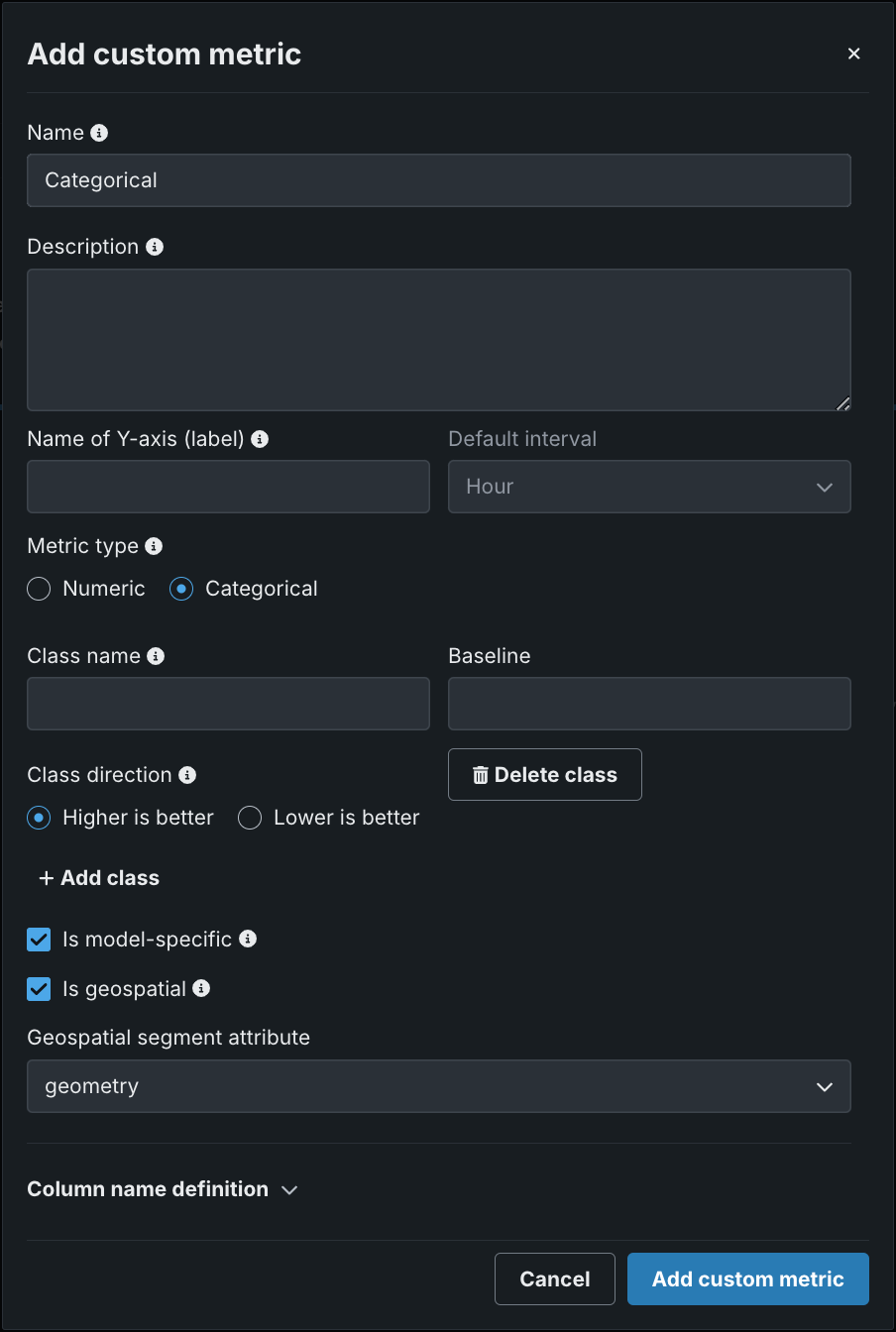Click the Is geospatial info icon

pos(201,988)
